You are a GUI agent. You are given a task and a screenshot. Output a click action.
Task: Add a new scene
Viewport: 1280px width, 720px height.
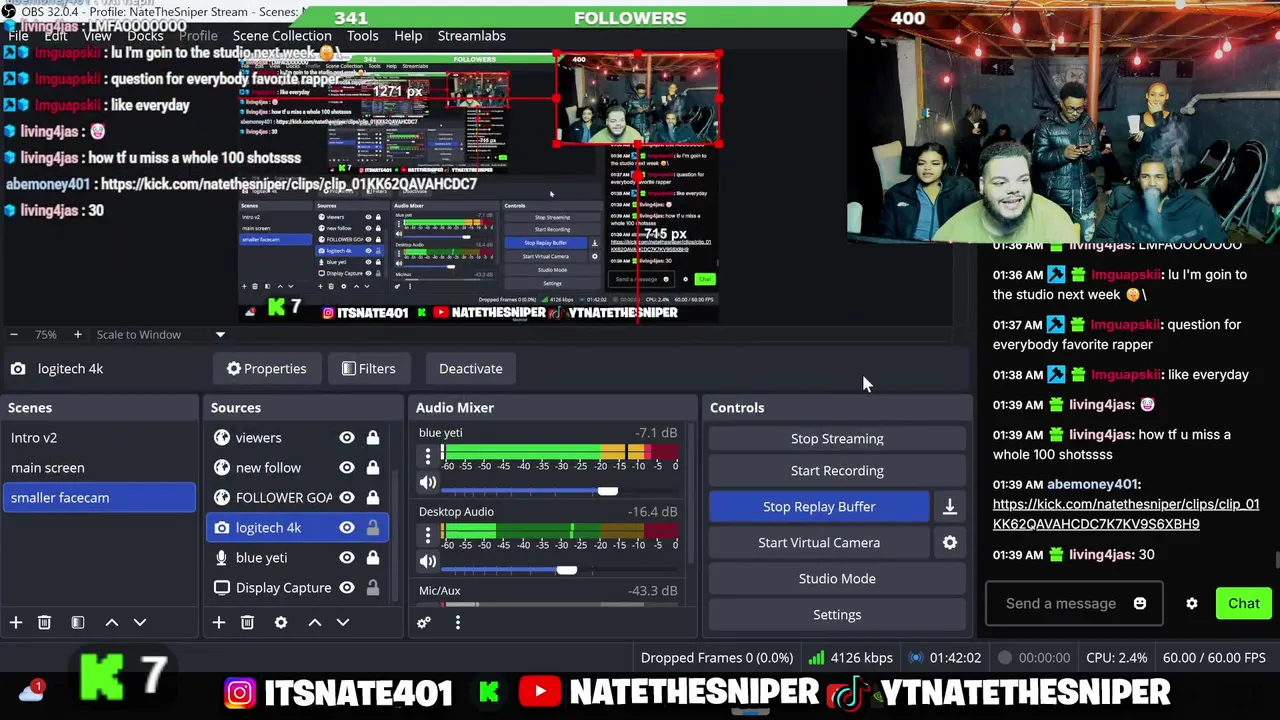[16, 622]
